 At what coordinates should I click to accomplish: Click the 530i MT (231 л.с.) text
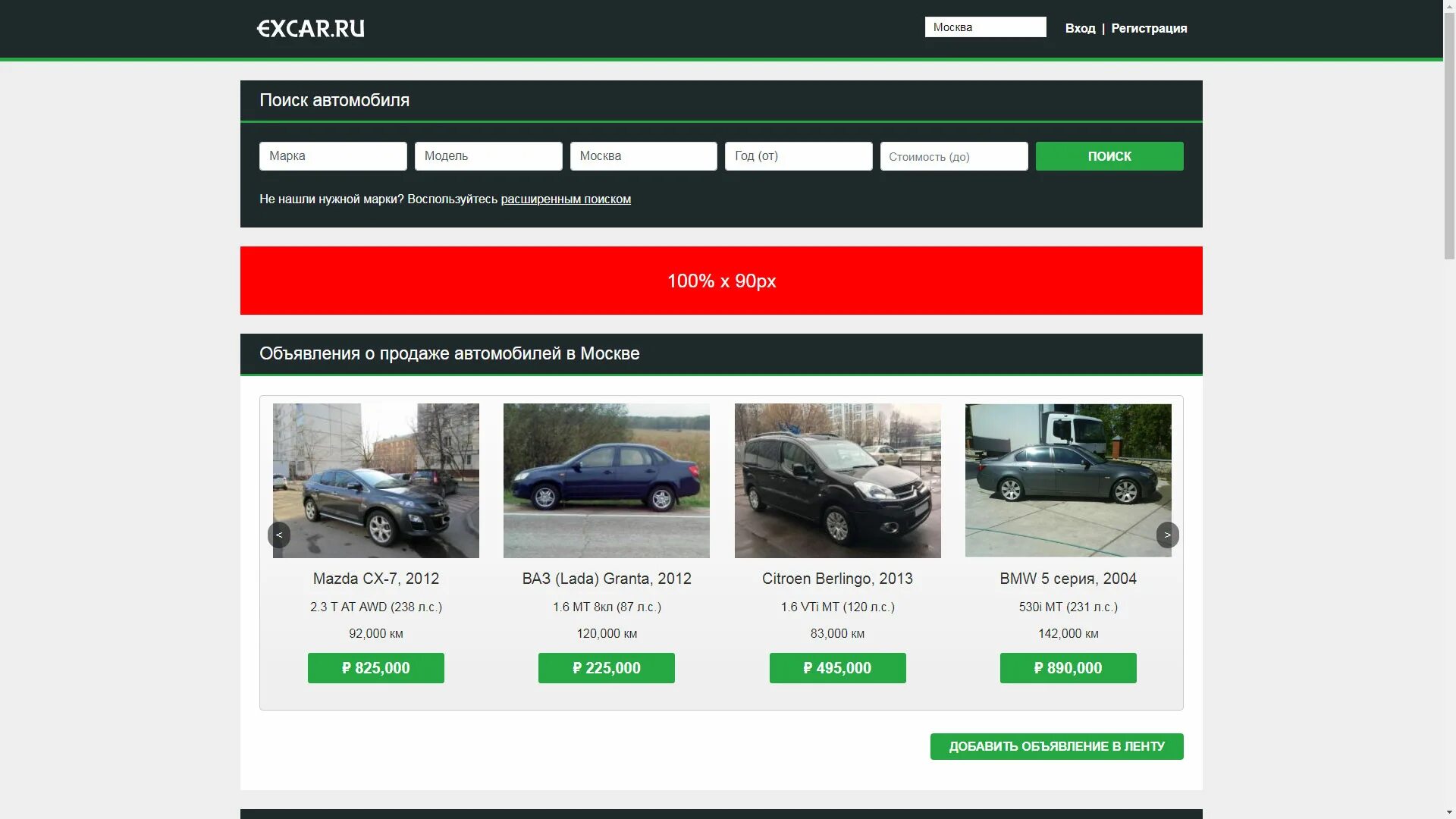click(1068, 607)
